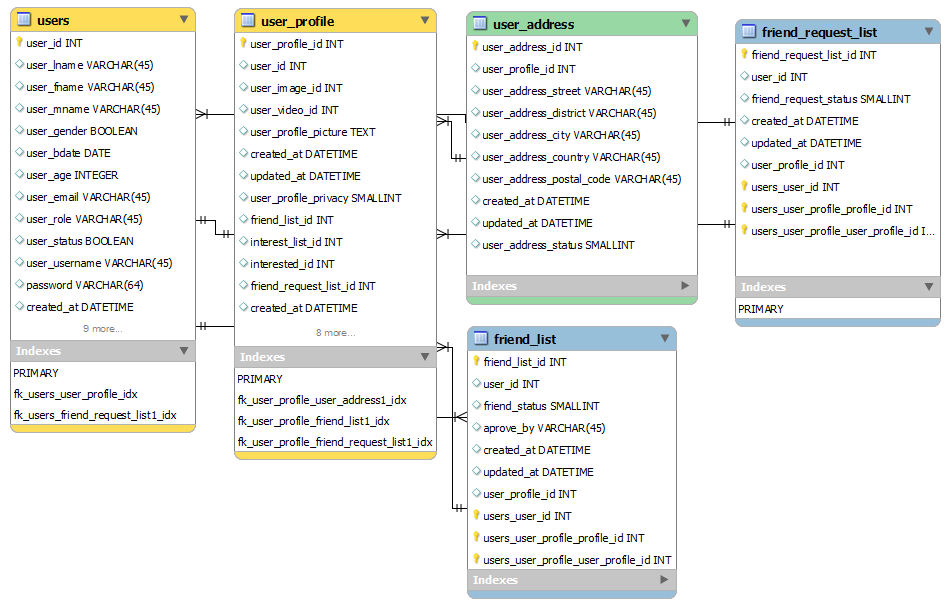Click key icon beside user_profile_id in user_profile header row
The width and height of the screenshot is (950, 611).
(x=244, y=43)
